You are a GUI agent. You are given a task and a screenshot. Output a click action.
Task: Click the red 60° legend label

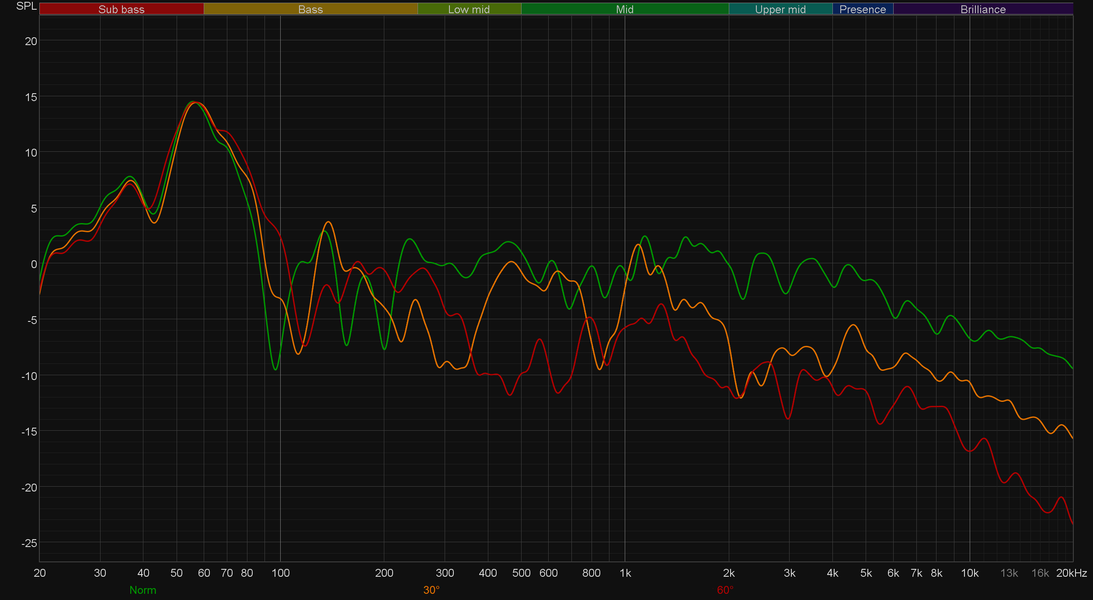[x=726, y=590]
